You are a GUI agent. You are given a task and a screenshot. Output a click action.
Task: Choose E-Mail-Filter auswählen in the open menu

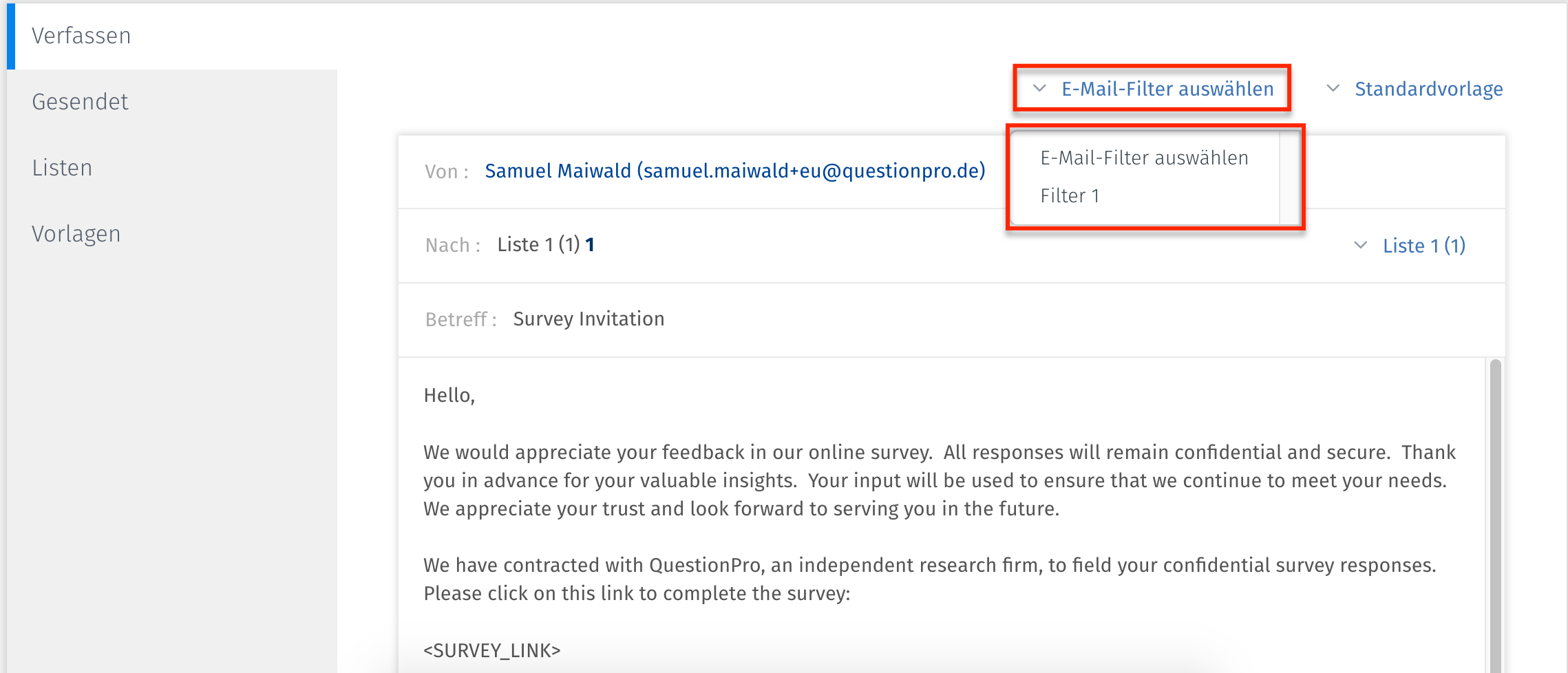[x=1144, y=157]
